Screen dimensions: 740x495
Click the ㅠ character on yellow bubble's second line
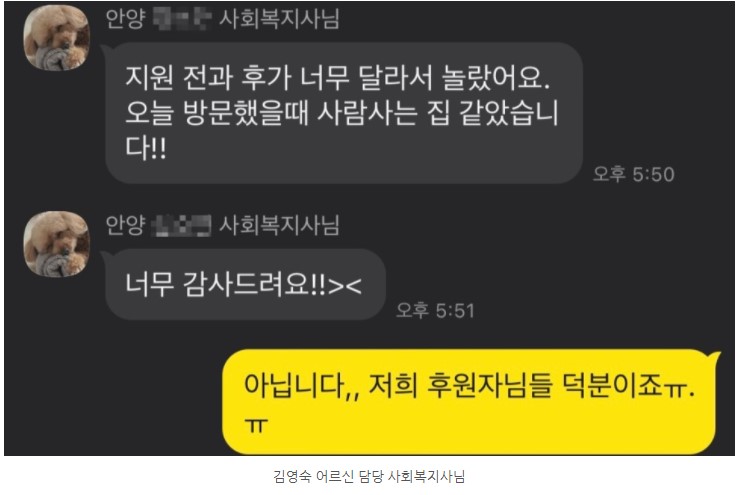point(257,425)
